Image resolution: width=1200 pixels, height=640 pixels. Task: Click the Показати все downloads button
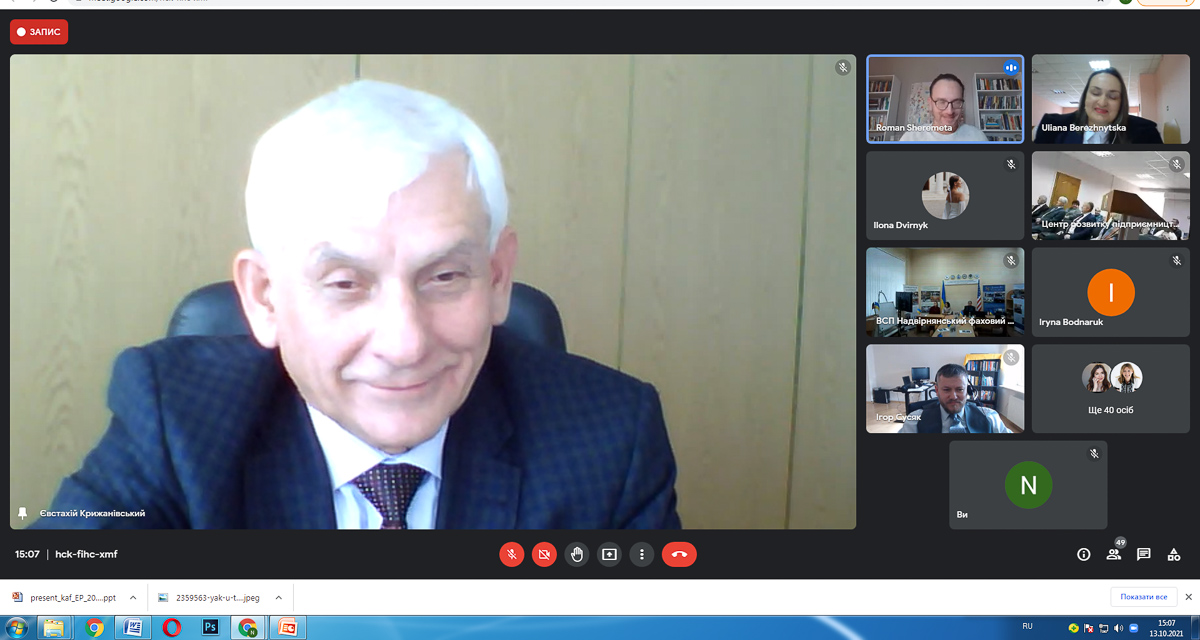click(1143, 597)
